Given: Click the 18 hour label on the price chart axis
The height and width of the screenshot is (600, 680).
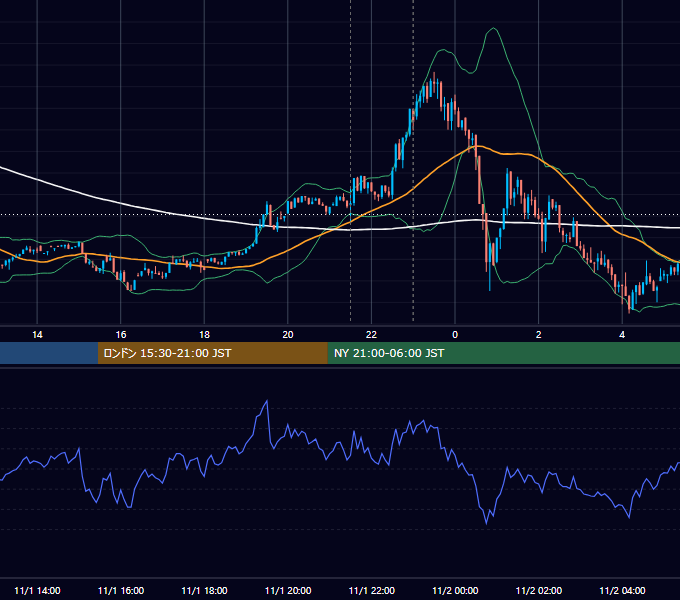Looking at the screenshot, I should point(204,335).
